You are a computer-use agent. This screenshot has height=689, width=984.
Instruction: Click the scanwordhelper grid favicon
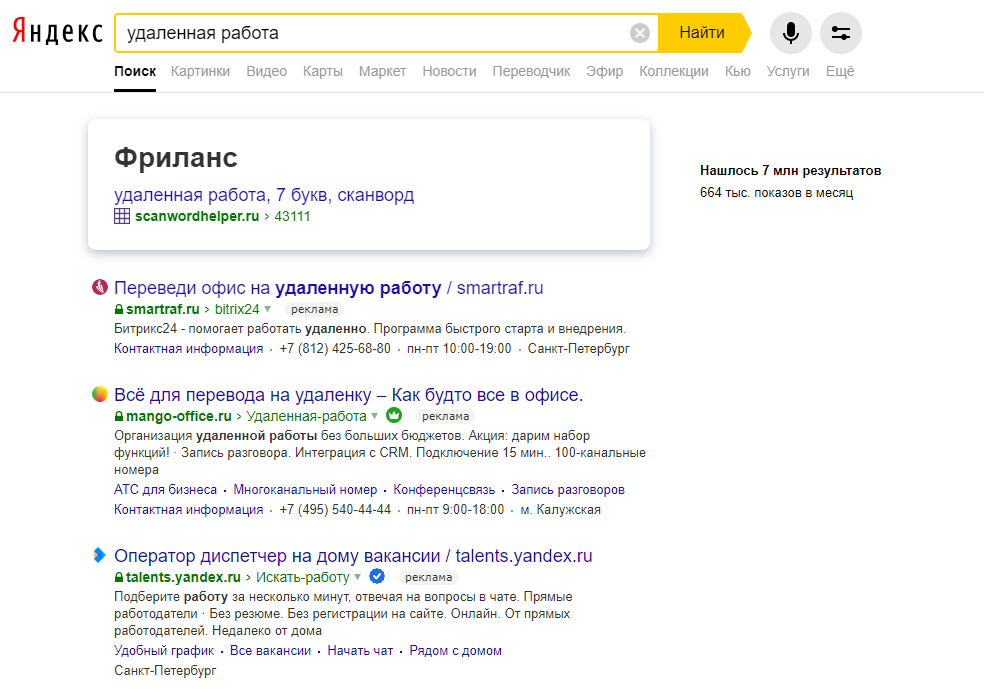[122, 216]
